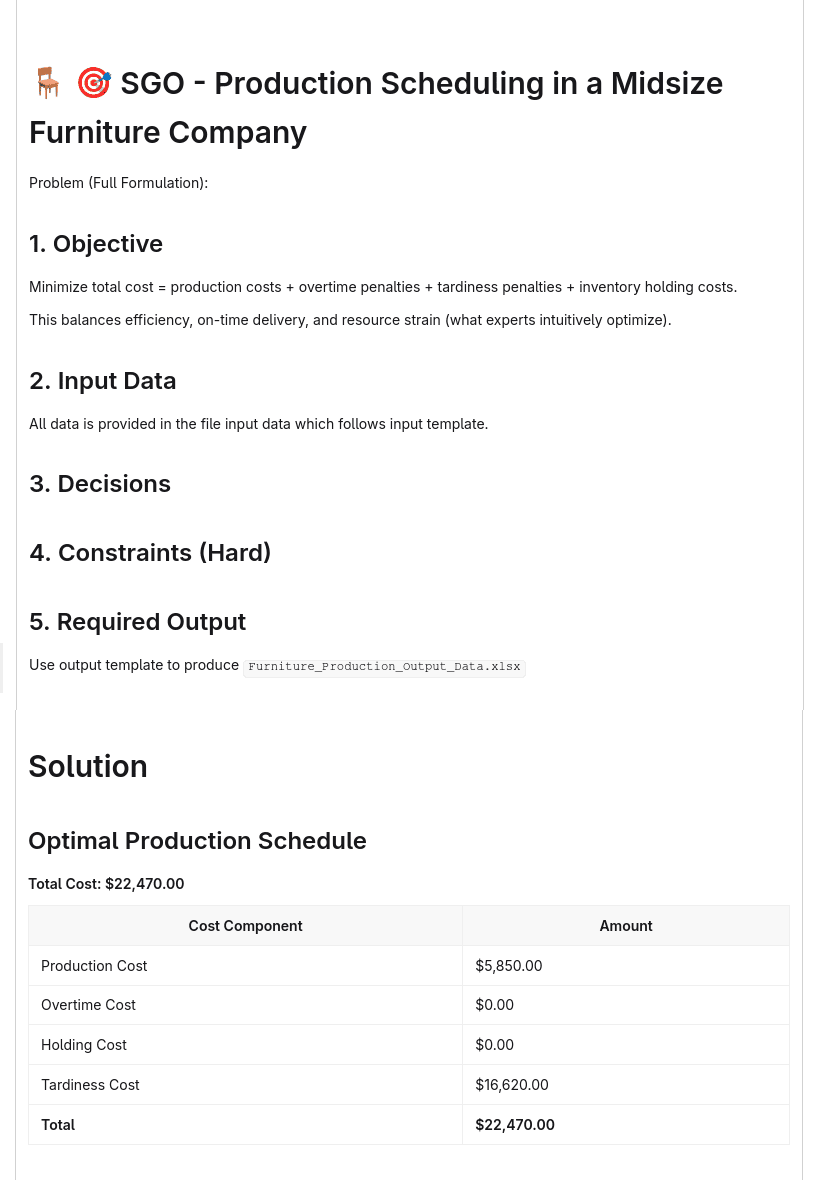Click the chair emoji page icon

pyautogui.click(x=47, y=83)
